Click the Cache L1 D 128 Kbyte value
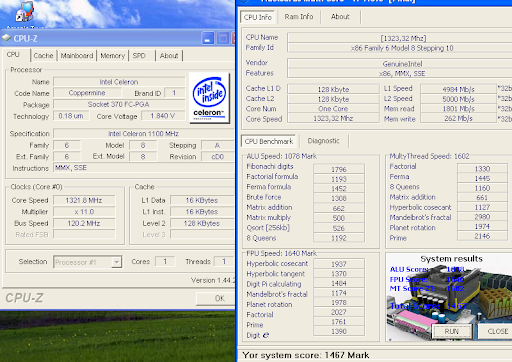 tap(333, 89)
